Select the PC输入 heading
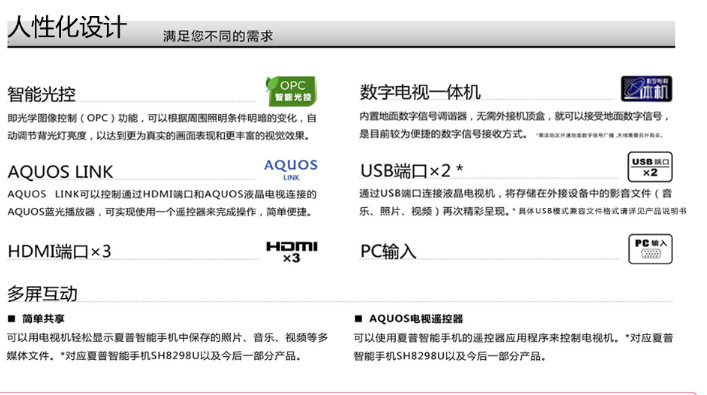Screen dimensions: 707x395 click(x=388, y=251)
